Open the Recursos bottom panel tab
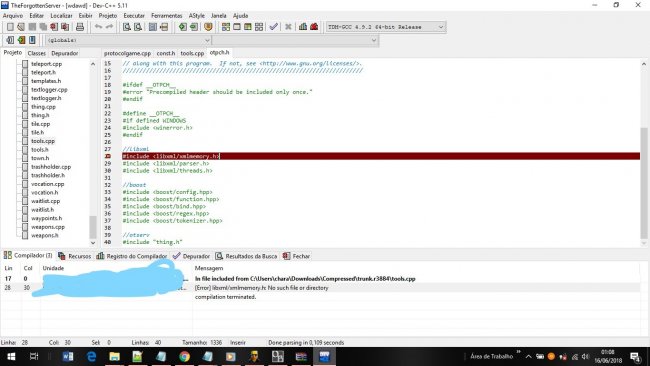This screenshot has height=366, width=650. 75,256
